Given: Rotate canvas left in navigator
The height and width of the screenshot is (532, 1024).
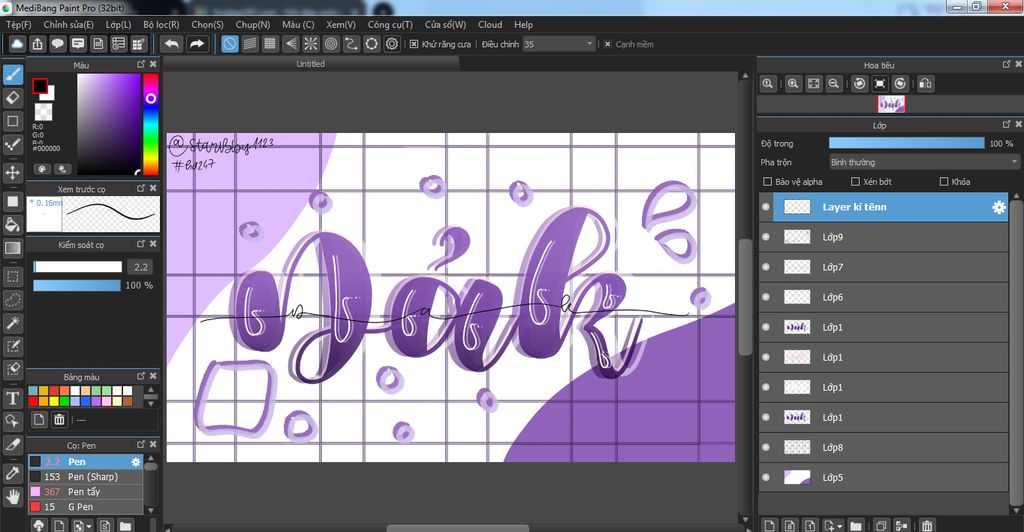Looking at the screenshot, I should 860,84.
